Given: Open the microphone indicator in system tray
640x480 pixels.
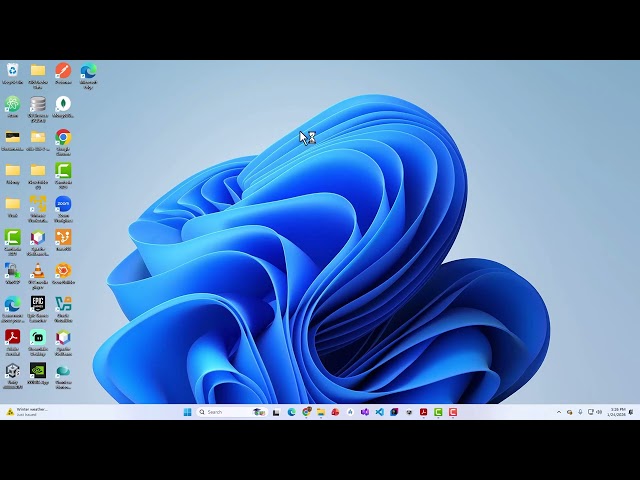Looking at the screenshot, I should pos(580,412).
